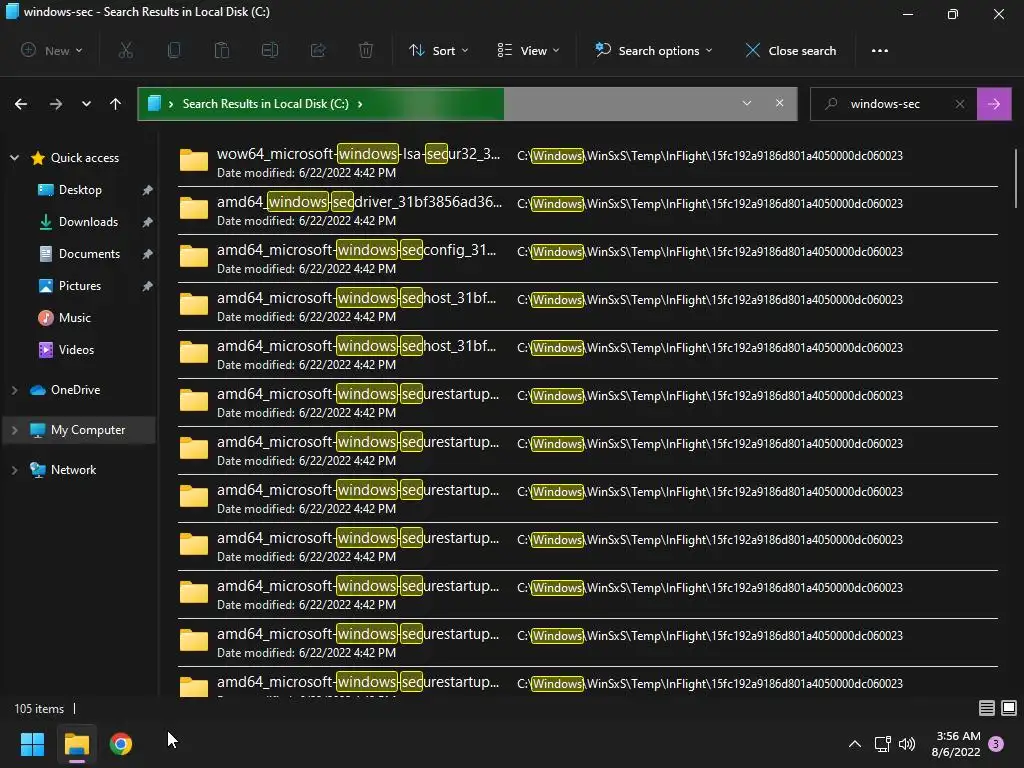Screen dimensions: 1024x768
Task: Open notification center badge
Action: (x=996, y=744)
